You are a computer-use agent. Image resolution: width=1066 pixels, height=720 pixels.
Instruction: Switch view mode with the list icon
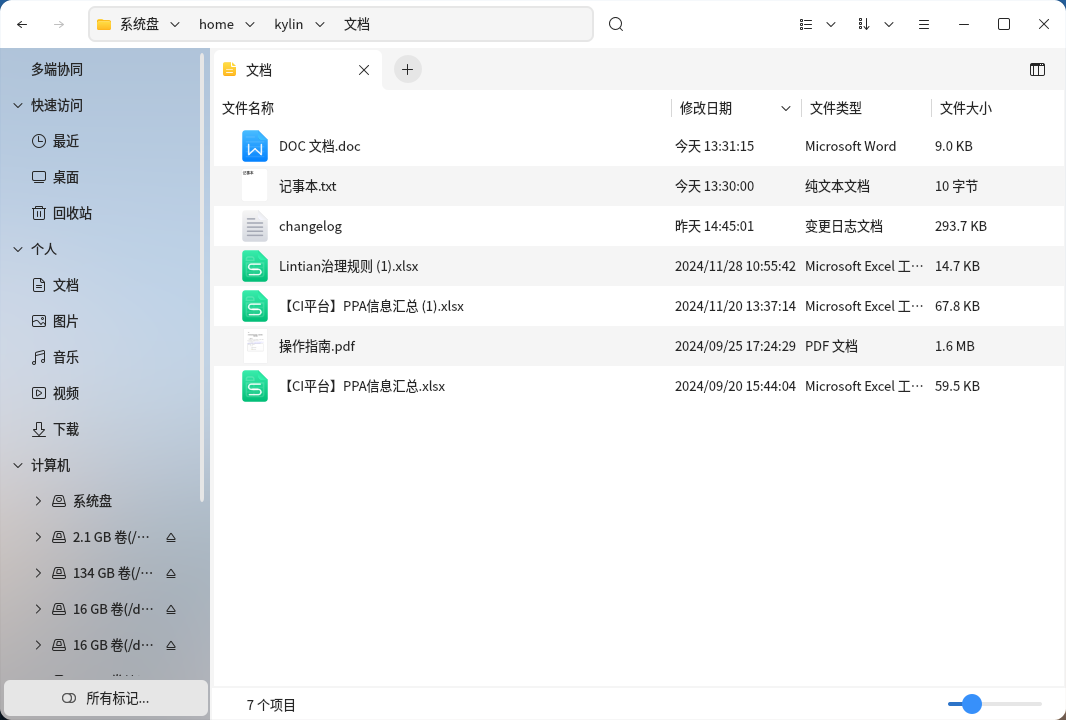point(806,24)
